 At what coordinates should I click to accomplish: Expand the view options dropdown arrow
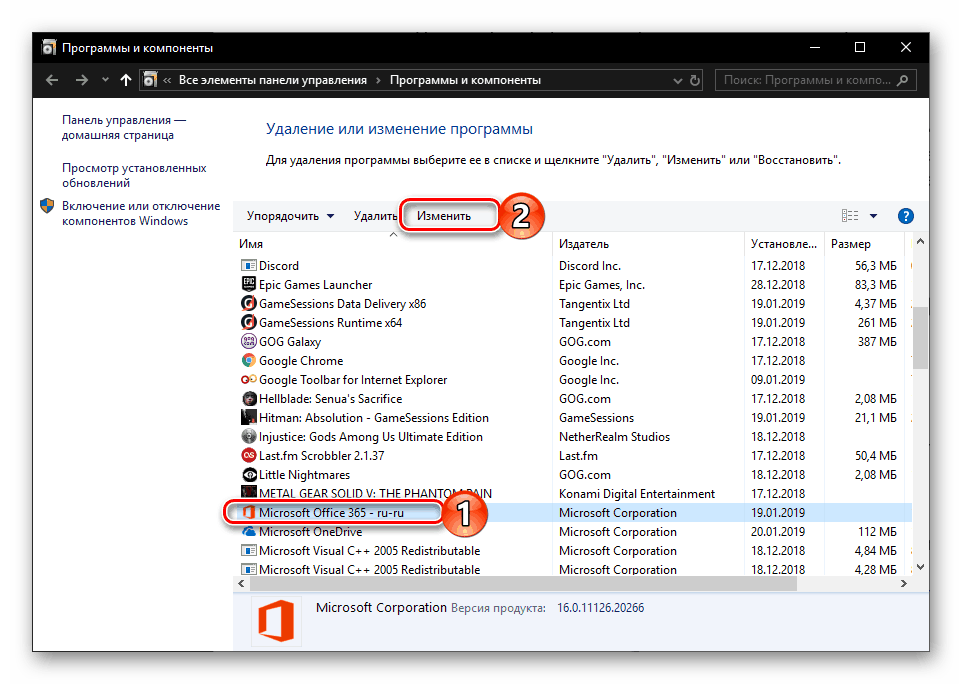click(x=873, y=216)
